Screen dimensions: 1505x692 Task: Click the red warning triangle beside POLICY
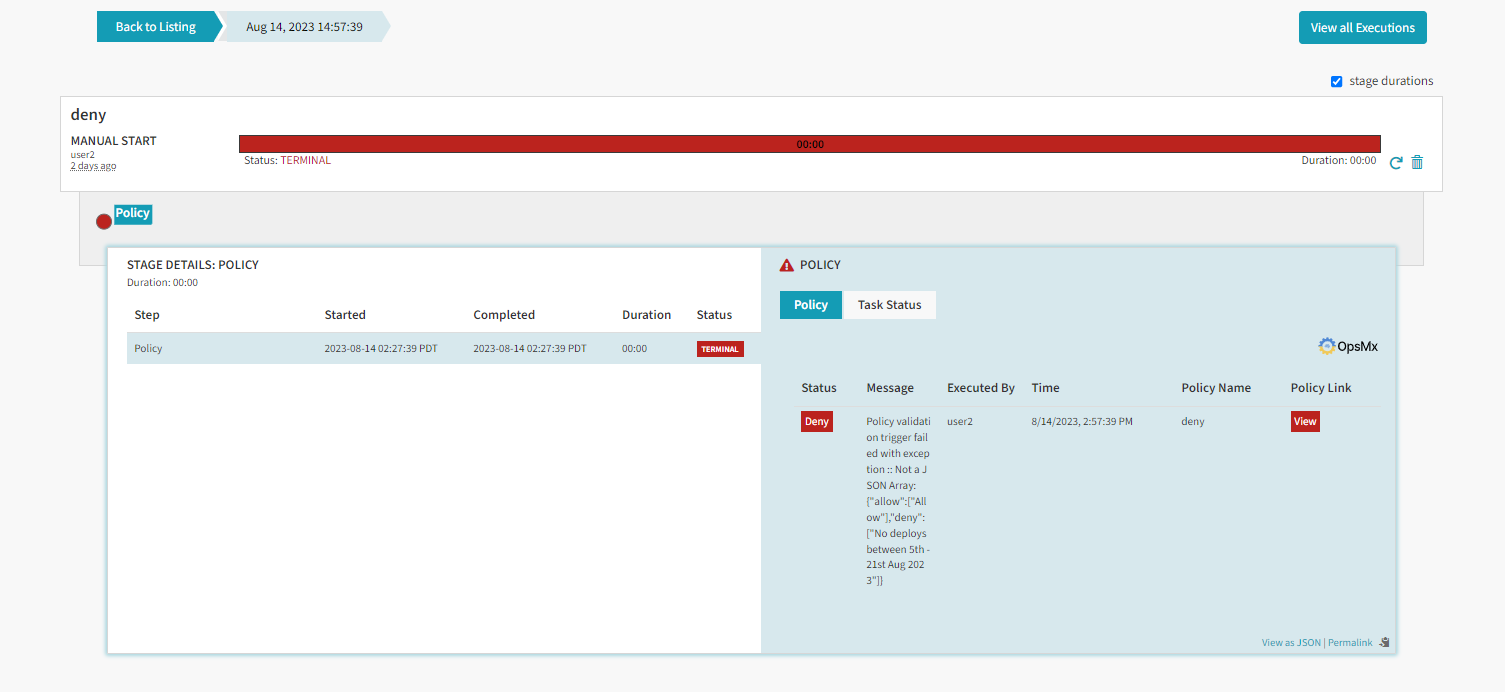coord(787,265)
